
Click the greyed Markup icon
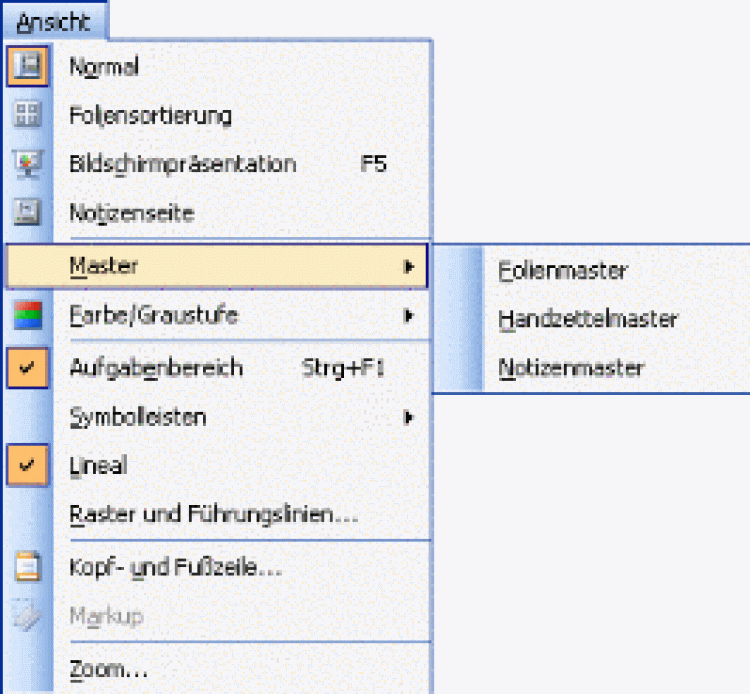pos(28,616)
